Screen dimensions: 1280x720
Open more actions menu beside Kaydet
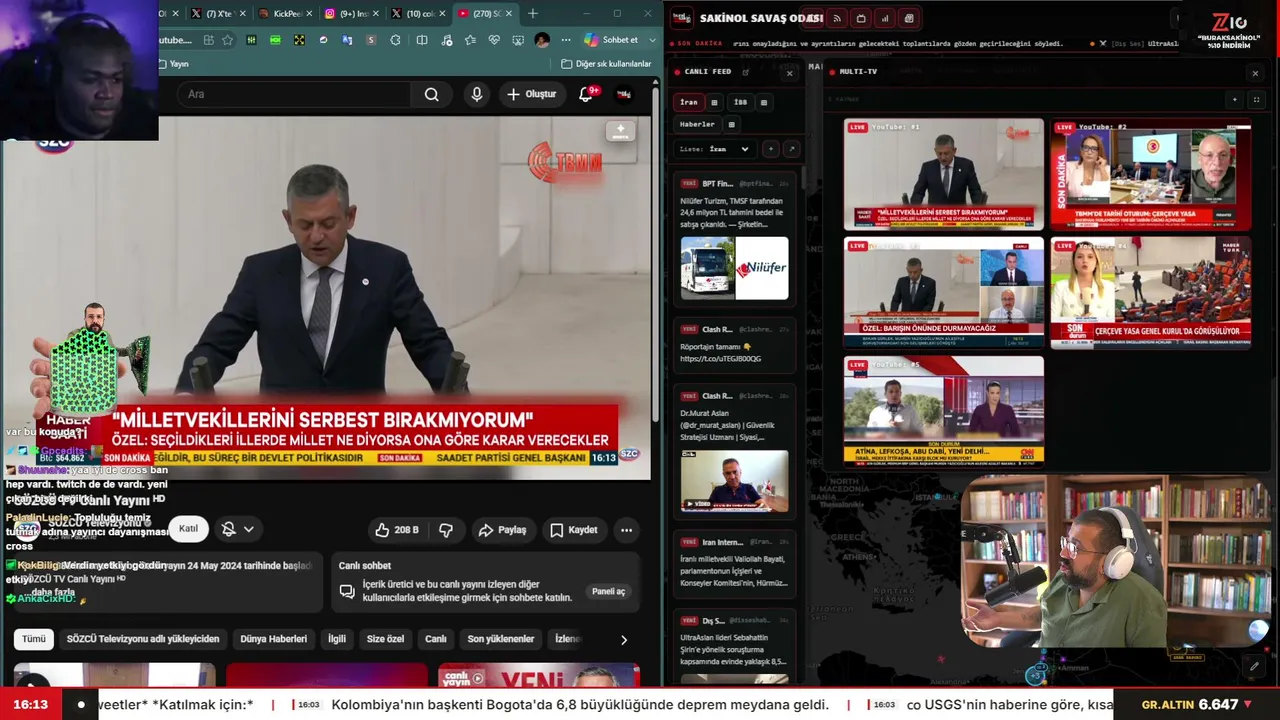[x=626, y=530]
